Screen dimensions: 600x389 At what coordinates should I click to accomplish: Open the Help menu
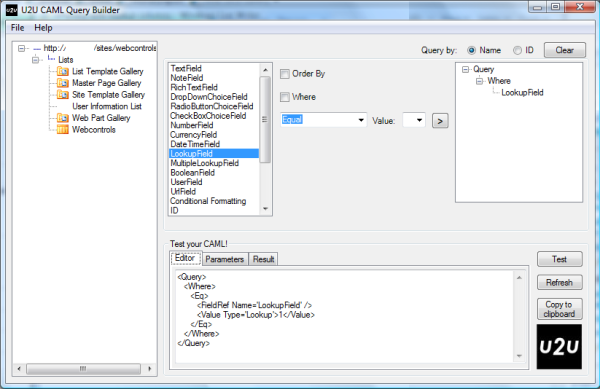click(x=43, y=28)
